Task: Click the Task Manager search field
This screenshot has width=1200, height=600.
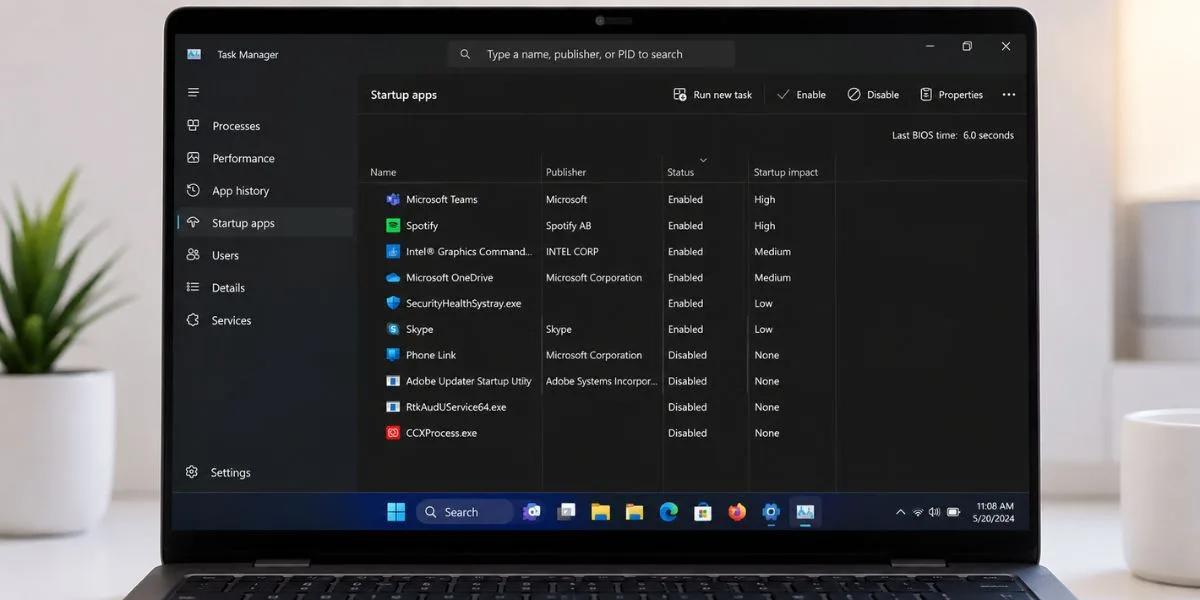Action: pyautogui.click(x=591, y=54)
